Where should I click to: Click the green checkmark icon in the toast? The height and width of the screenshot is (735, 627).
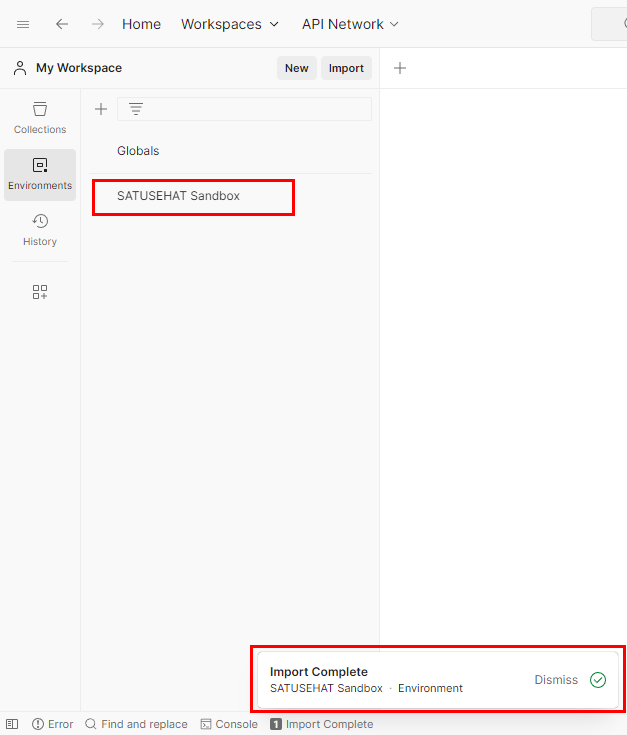click(598, 680)
